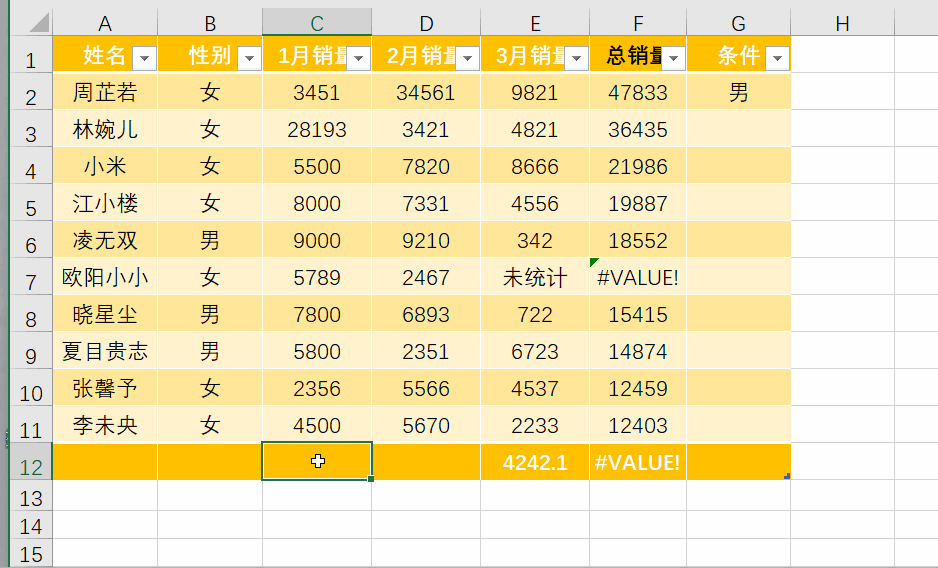Click the cell containing 林婉儿

click(x=105, y=129)
